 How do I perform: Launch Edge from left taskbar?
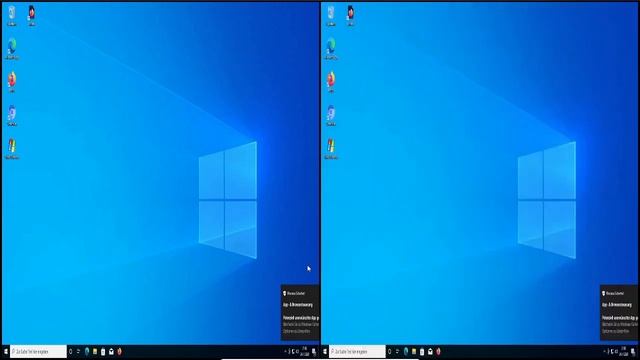coord(87,351)
